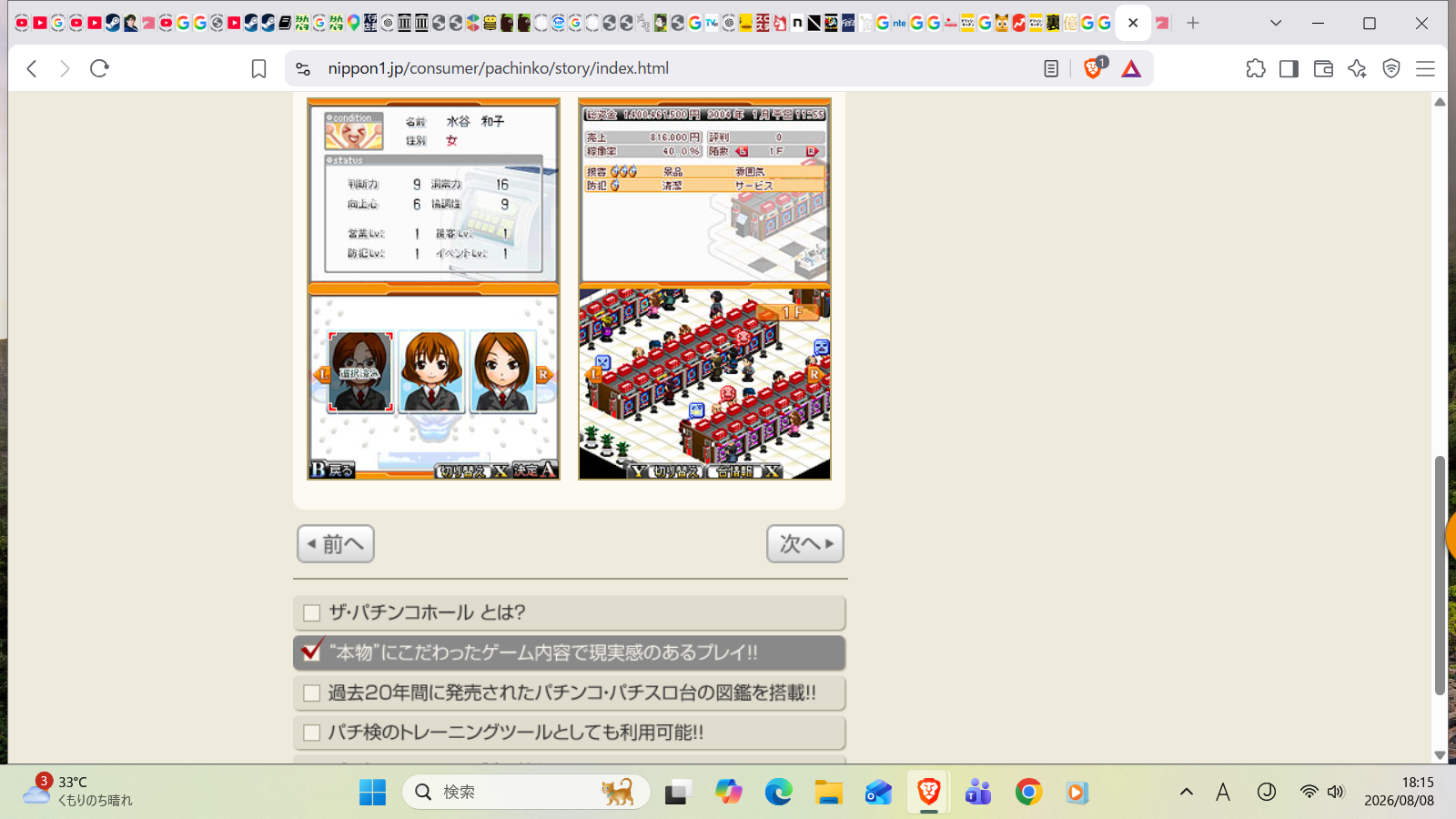
Task: Open the pachinko hall floor game screenshot
Action: click(705, 288)
